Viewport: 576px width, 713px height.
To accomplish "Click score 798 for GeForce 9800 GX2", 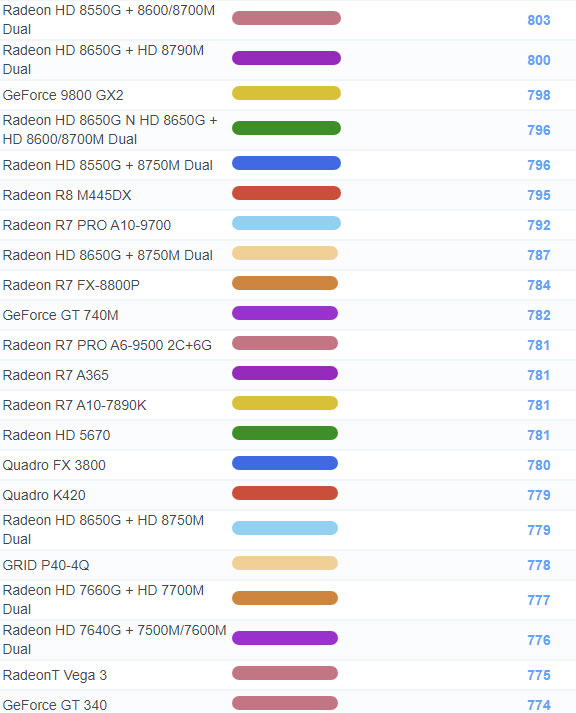I will pos(539,95).
